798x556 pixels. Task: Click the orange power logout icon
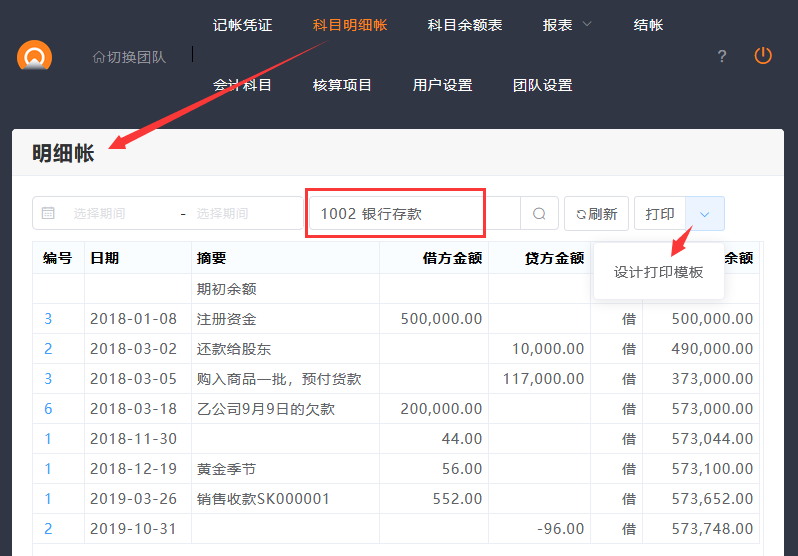click(763, 56)
